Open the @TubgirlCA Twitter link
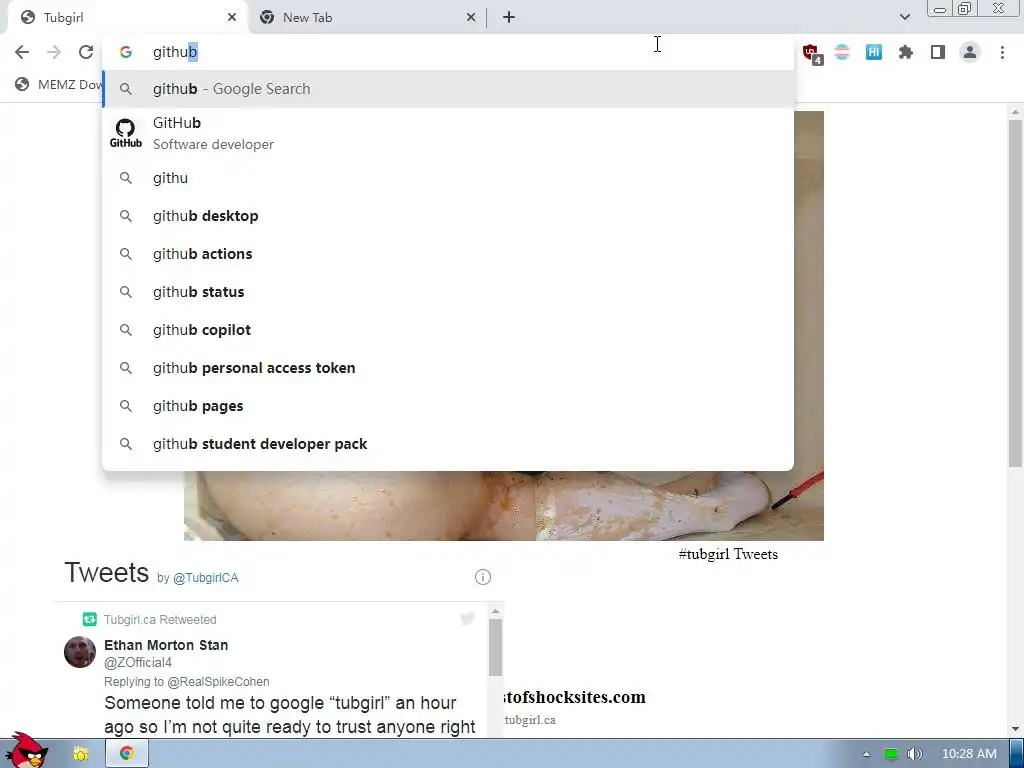1024x768 pixels. (x=205, y=578)
